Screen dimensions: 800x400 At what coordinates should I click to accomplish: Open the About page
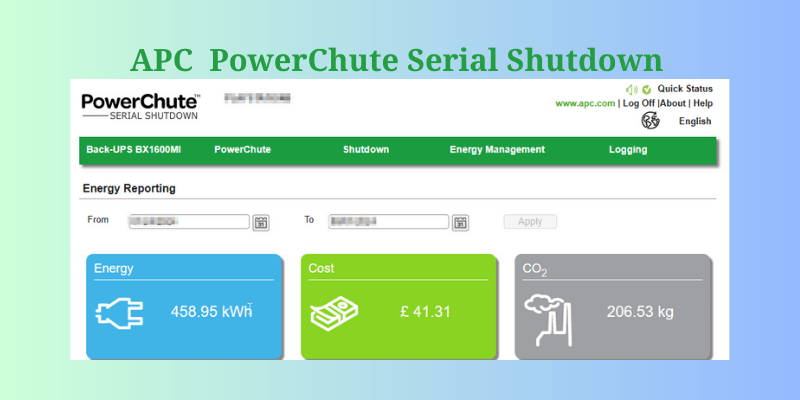click(673, 104)
